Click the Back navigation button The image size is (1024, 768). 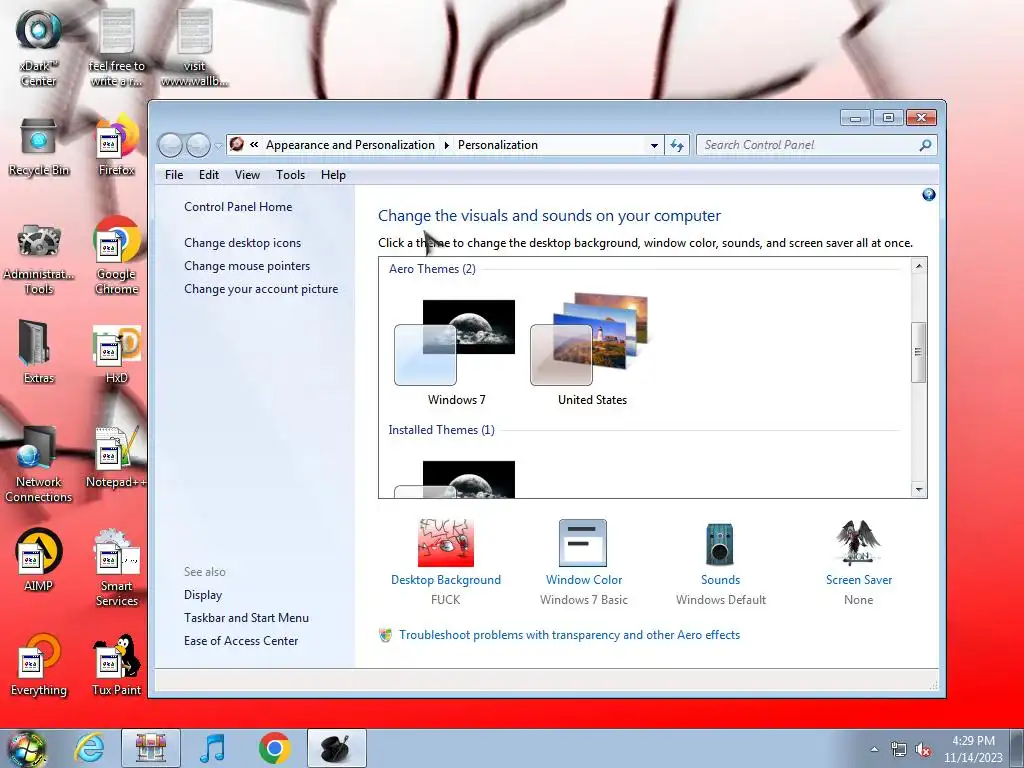[x=170, y=145]
